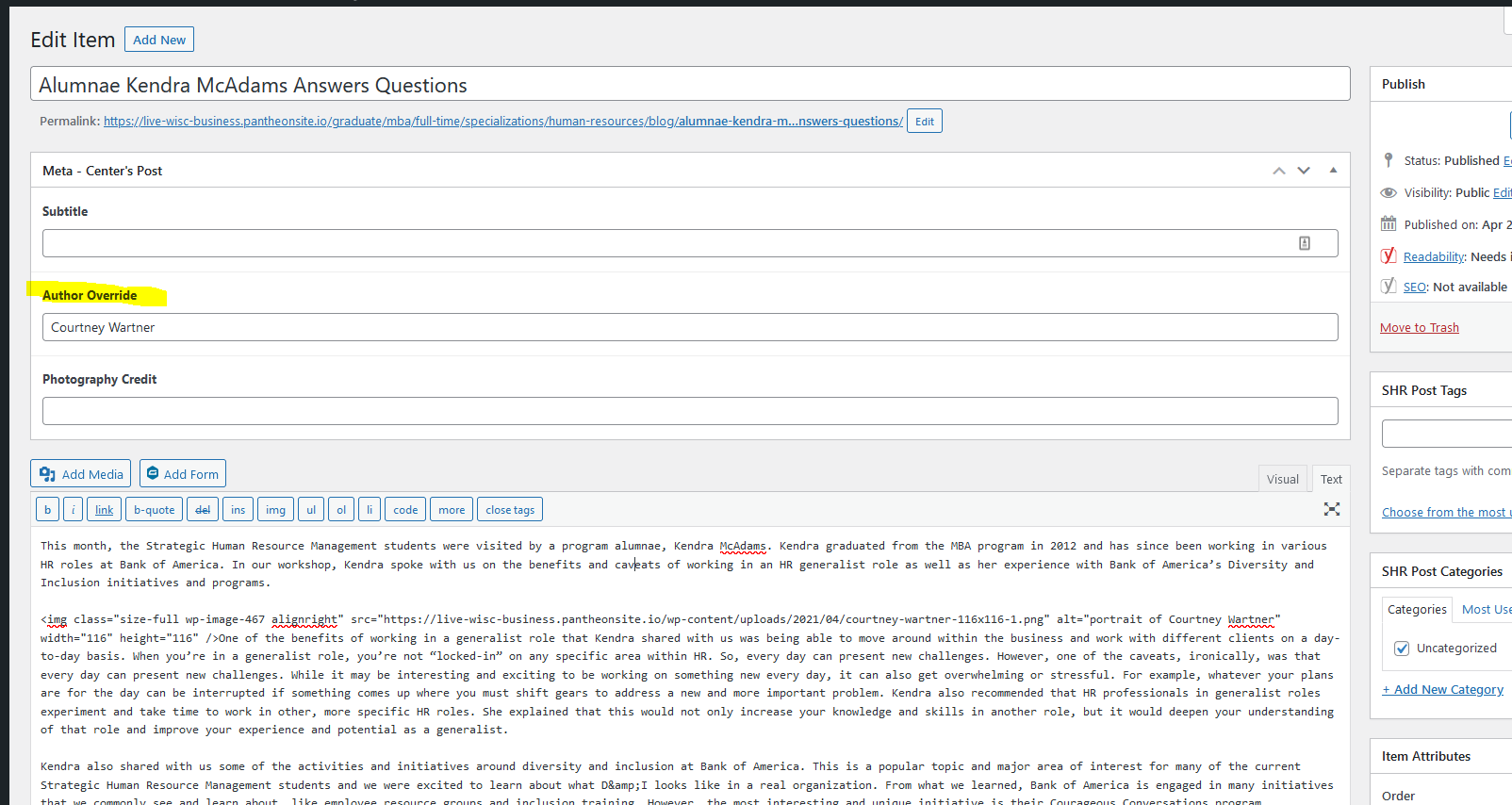
Task: Click the fullscreen distraction-free editor icon
Action: pos(1331,509)
